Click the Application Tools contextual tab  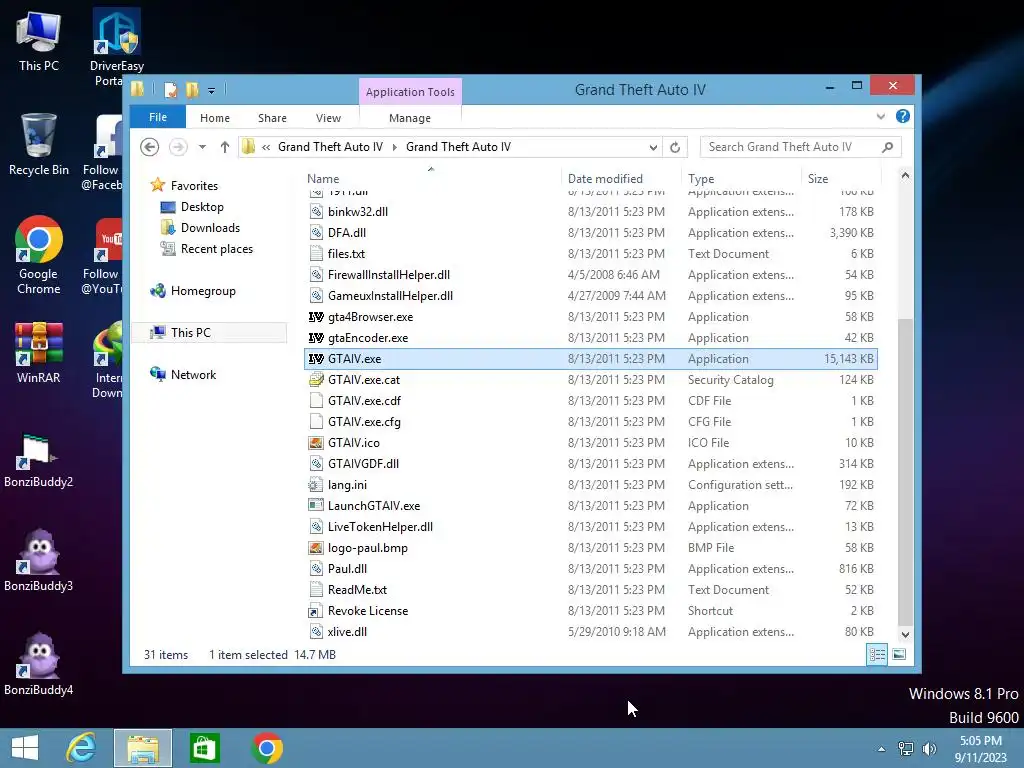click(x=410, y=92)
